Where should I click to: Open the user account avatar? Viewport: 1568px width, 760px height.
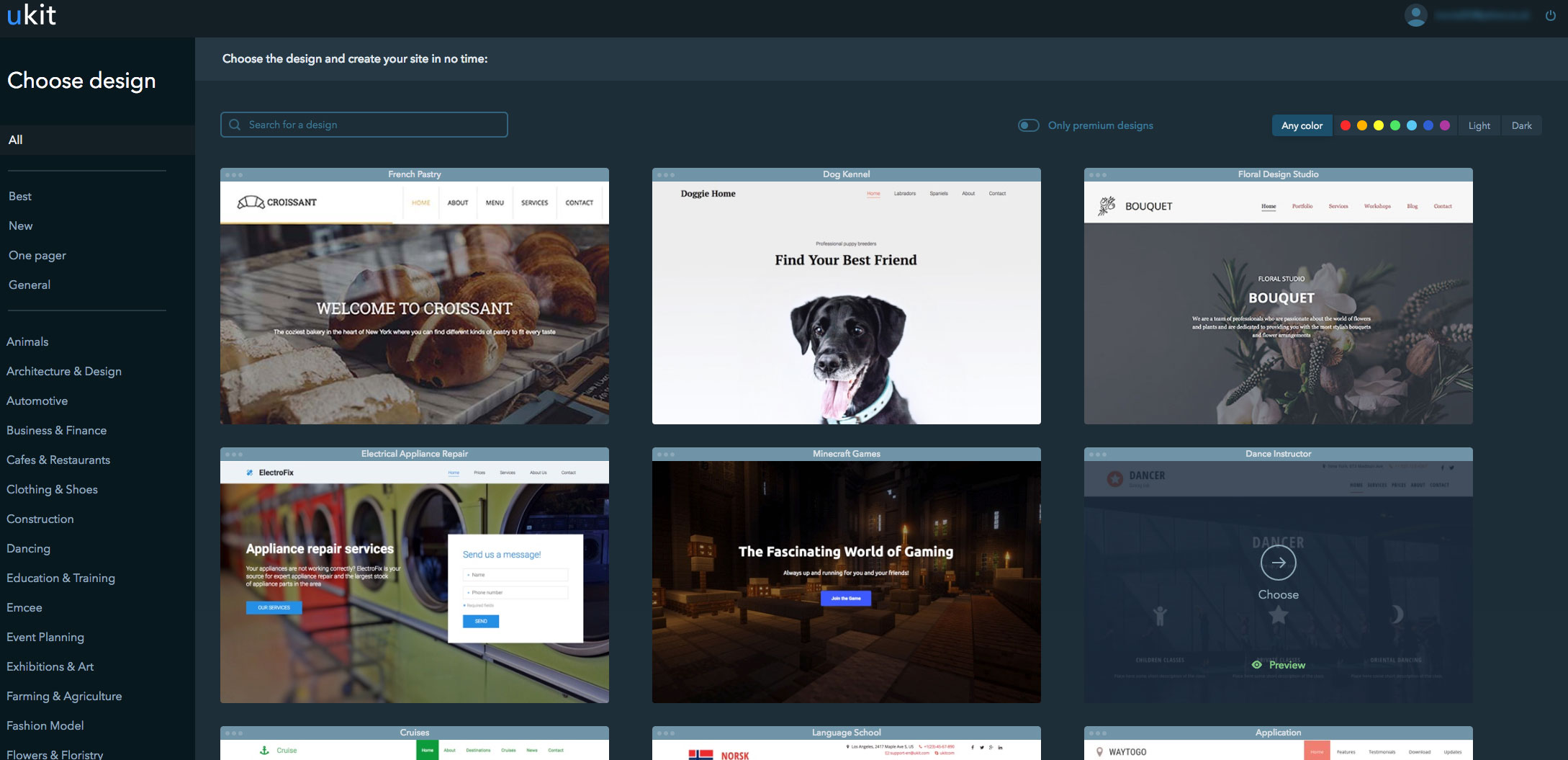pos(1415,16)
